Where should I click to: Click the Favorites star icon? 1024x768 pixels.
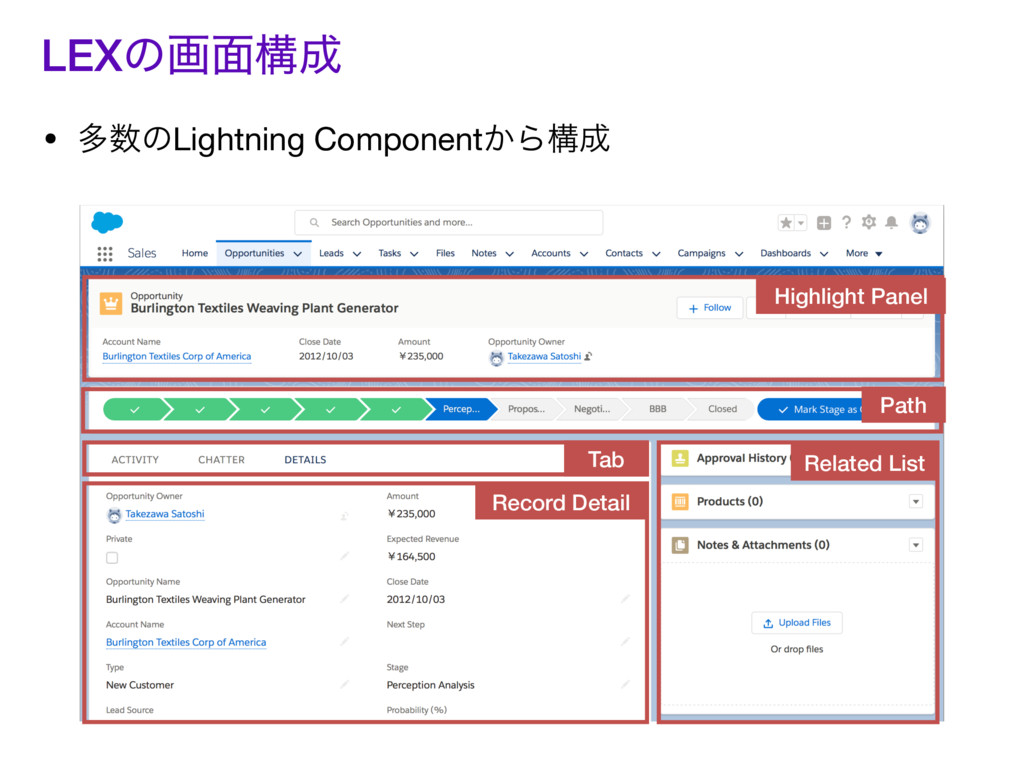[x=786, y=223]
